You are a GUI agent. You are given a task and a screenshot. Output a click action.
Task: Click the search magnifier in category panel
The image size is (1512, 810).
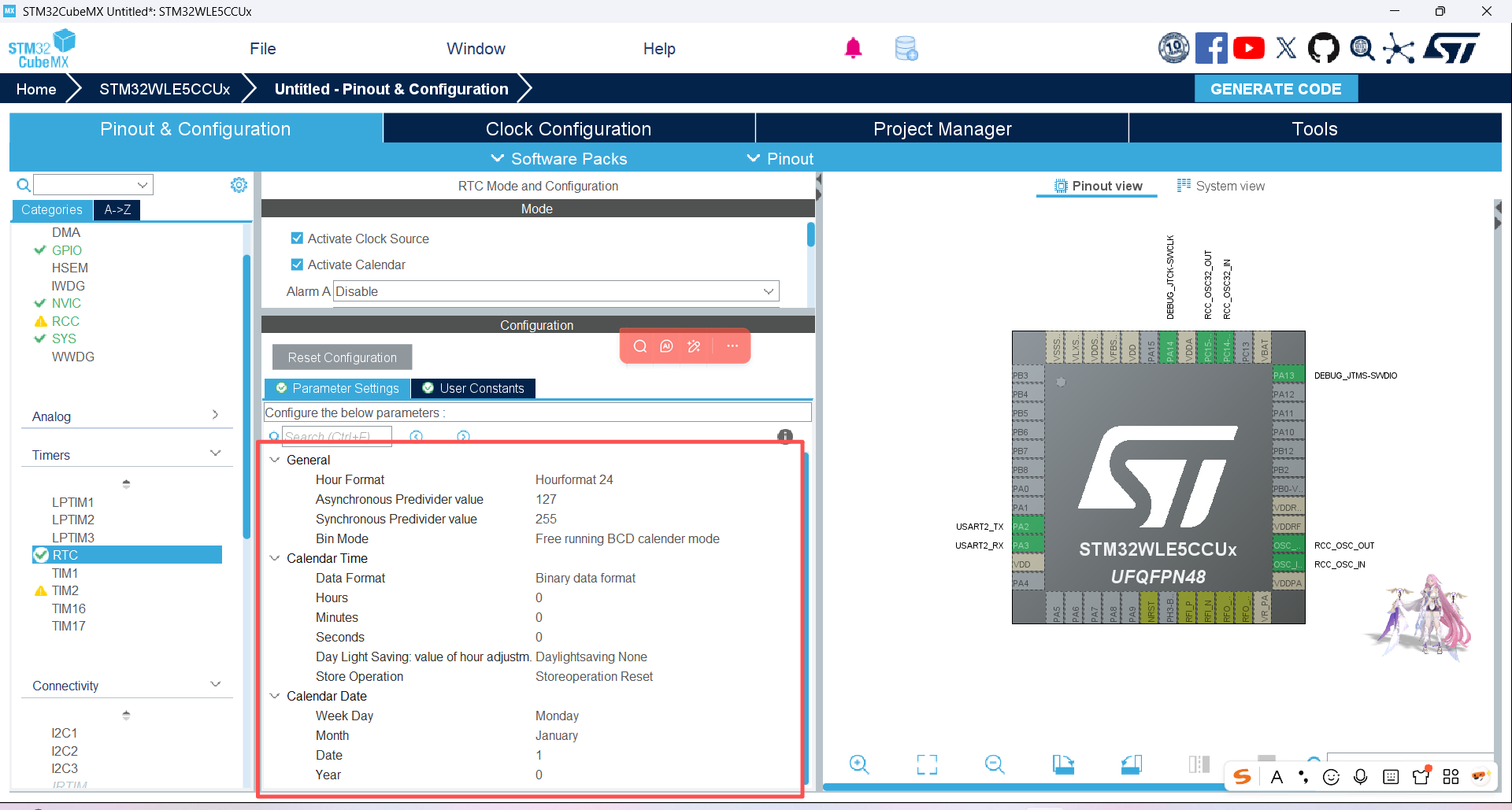click(24, 185)
